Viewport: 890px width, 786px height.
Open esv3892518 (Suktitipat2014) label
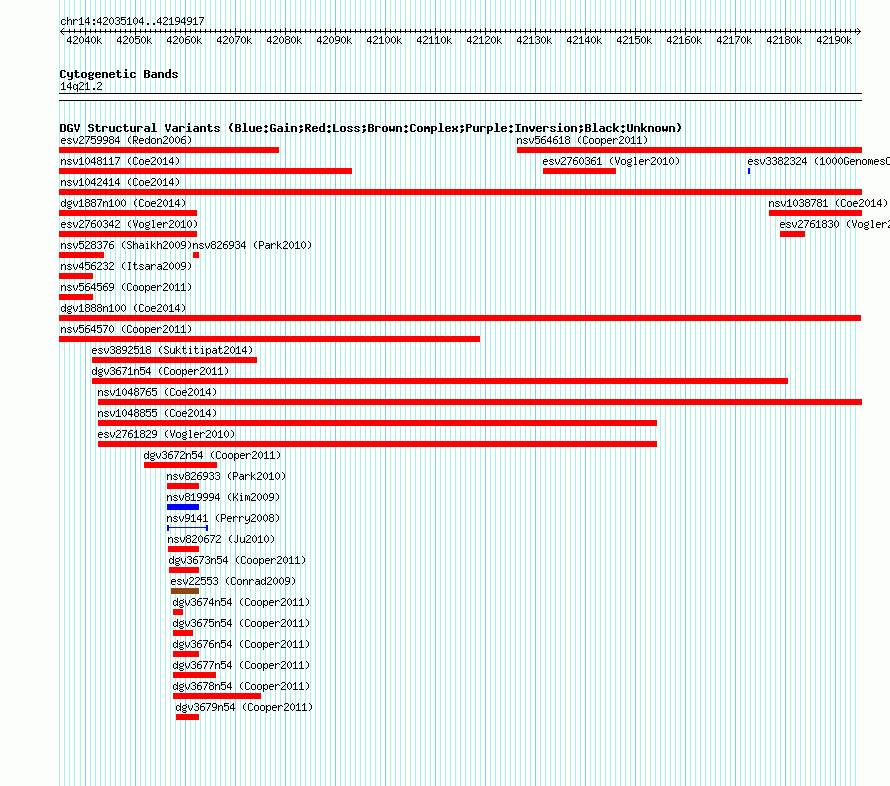click(172, 350)
